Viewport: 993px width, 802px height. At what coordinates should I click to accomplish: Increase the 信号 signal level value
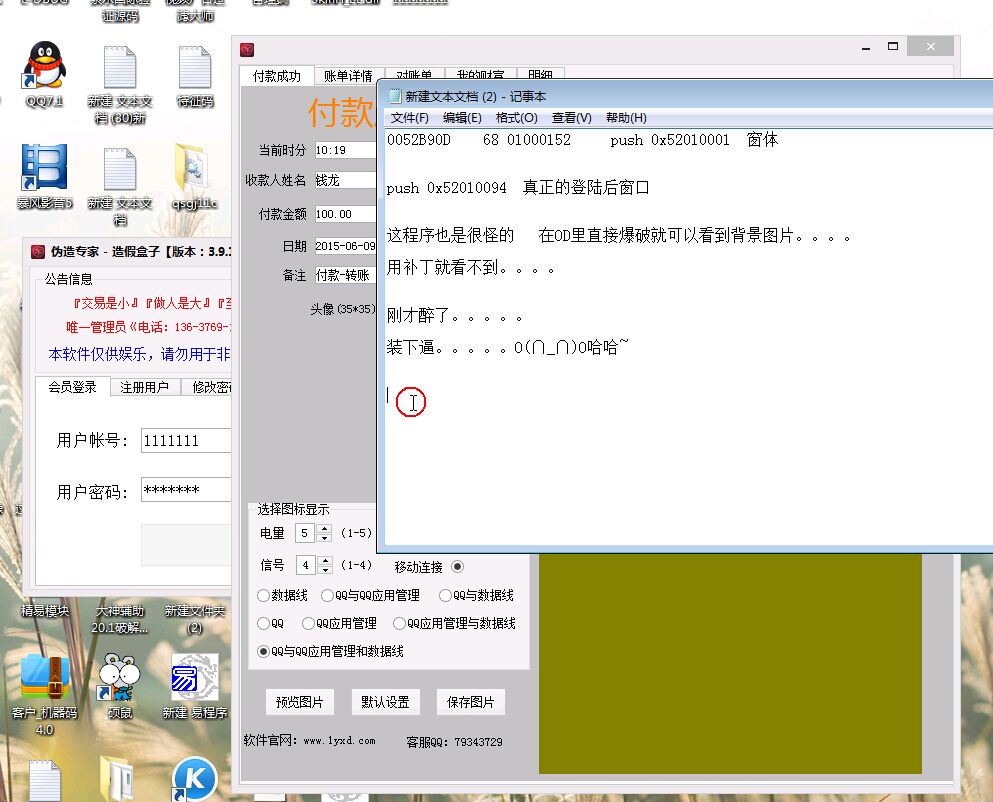[x=325, y=560]
